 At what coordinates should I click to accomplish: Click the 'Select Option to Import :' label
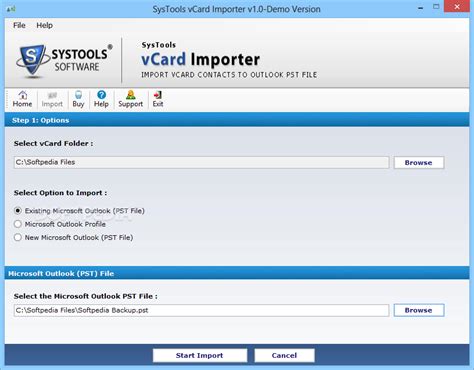point(60,193)
